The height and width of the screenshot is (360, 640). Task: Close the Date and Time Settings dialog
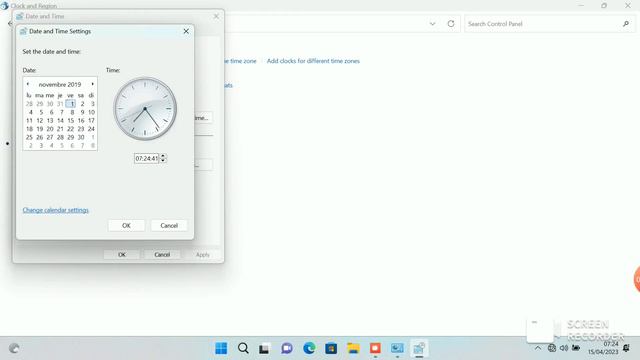(186, 31)
